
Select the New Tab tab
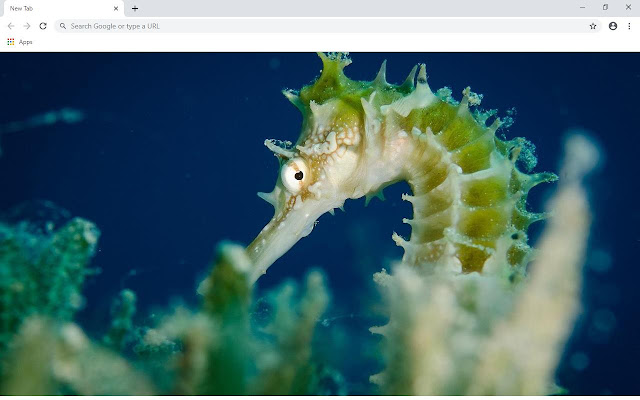pos(63,9)
